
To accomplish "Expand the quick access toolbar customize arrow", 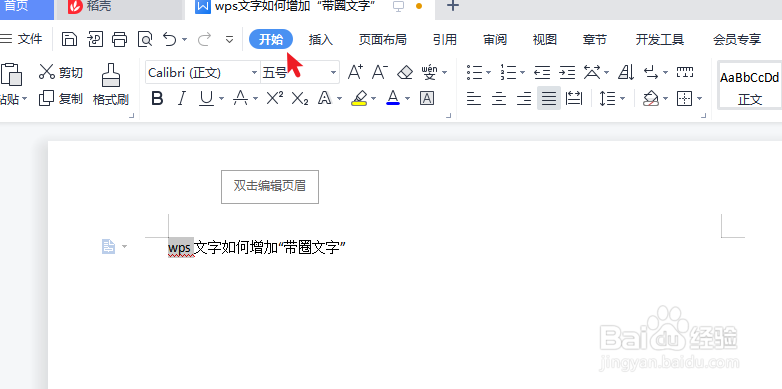I will click(x=229, y=39).
